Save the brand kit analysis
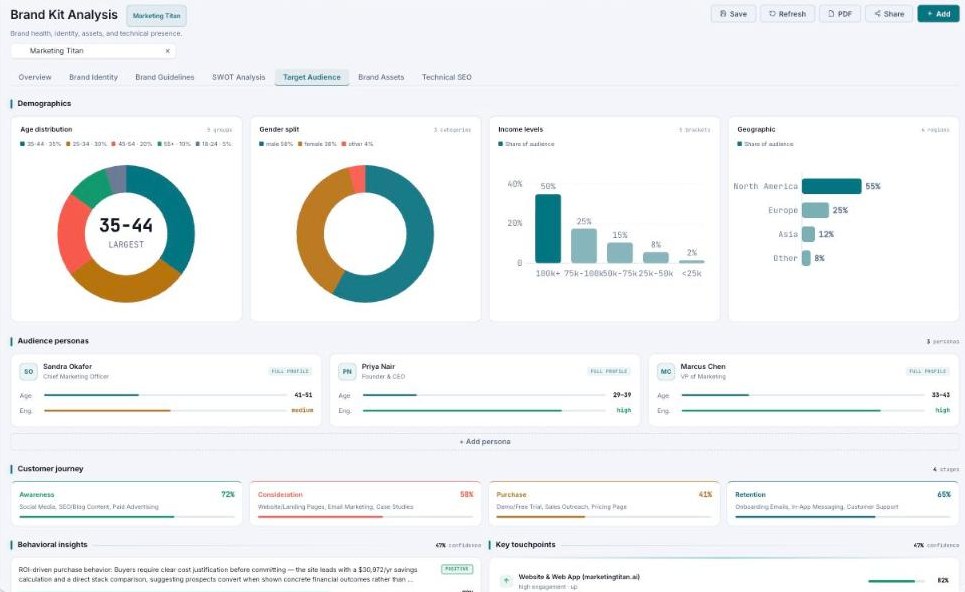The width and height of the screenshot is (965, 592). [x=733, y=14]
